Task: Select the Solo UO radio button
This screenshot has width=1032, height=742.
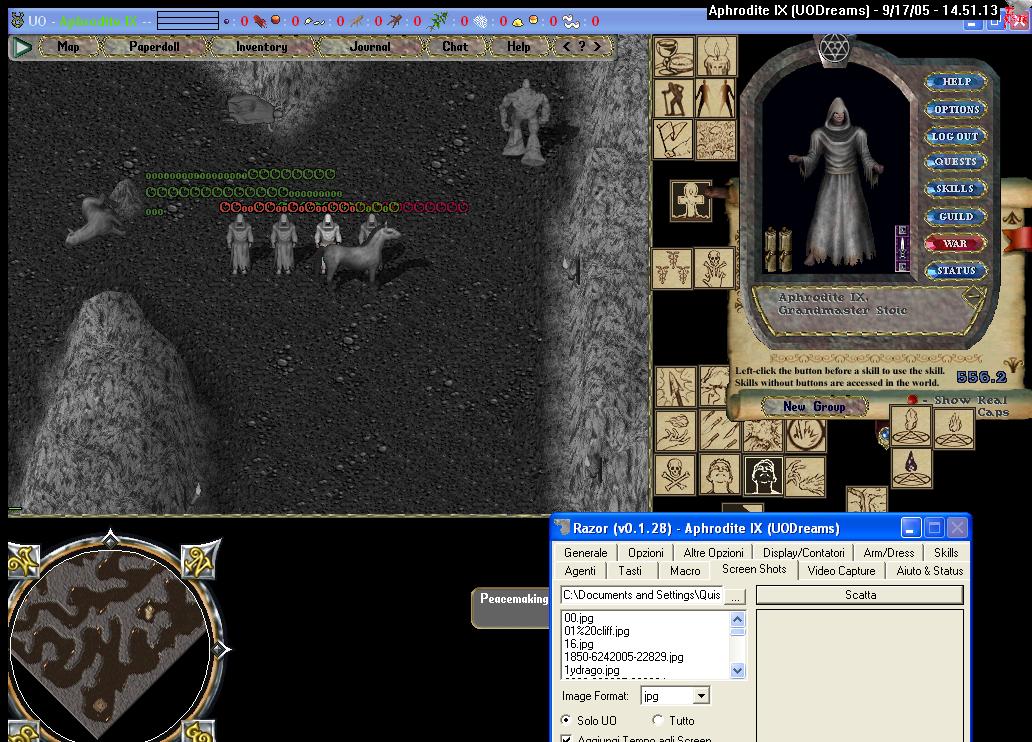Action: (566, 720)
